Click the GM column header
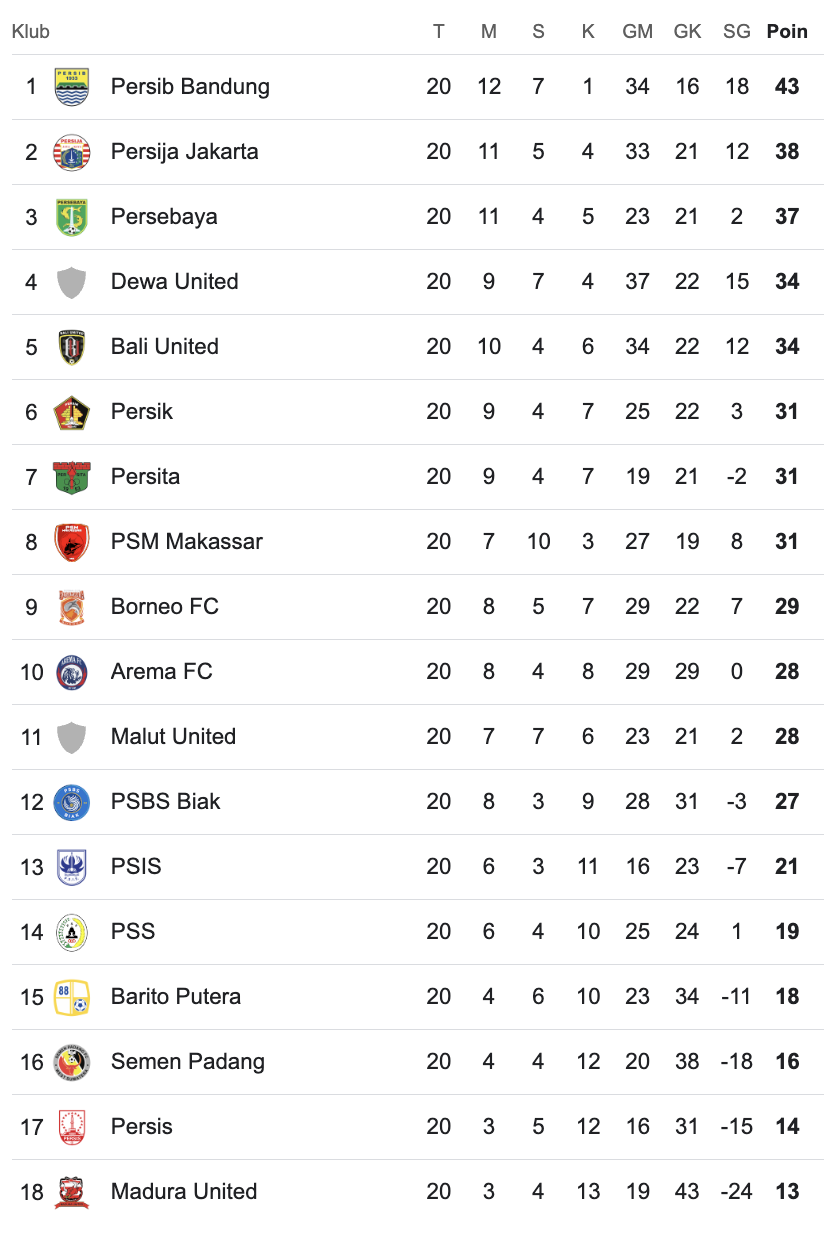The width and height of the screenshot is (824, 1234). tap(638, 31)
